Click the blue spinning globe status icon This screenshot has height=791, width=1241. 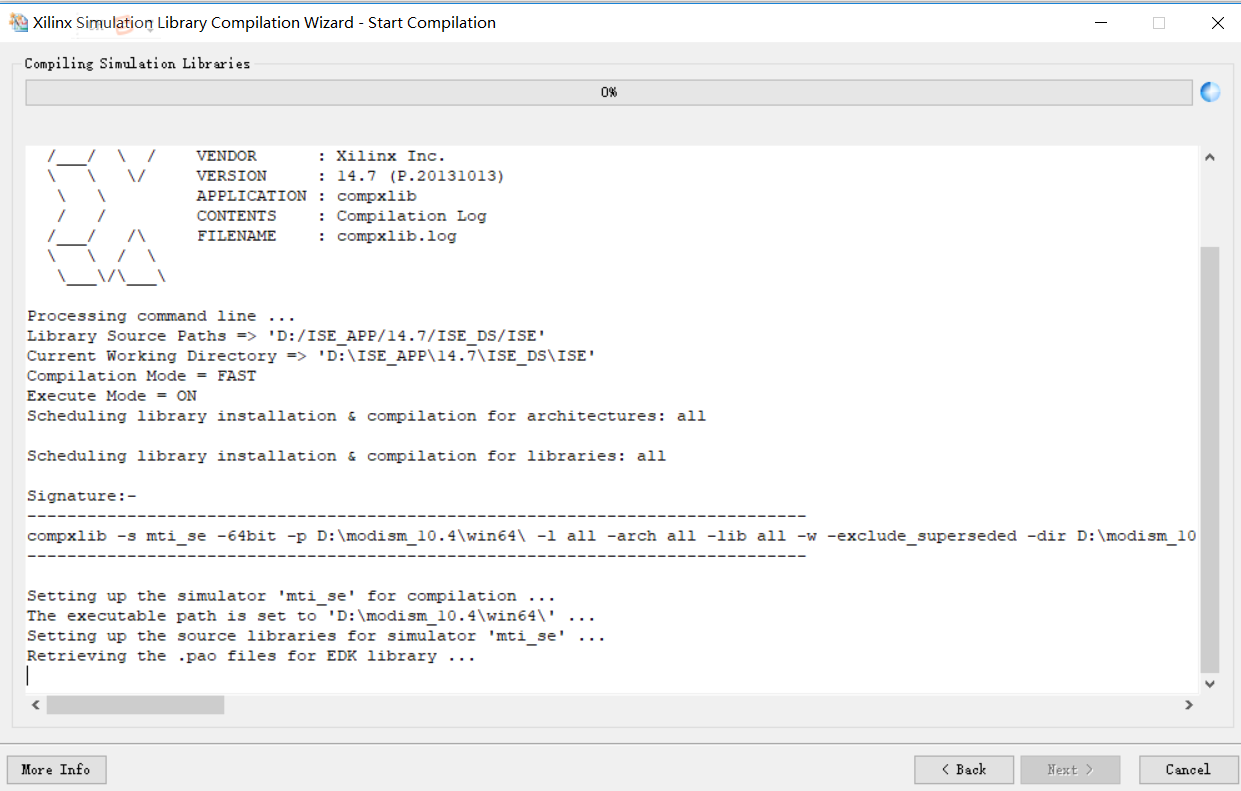[x=1210, y=92]
